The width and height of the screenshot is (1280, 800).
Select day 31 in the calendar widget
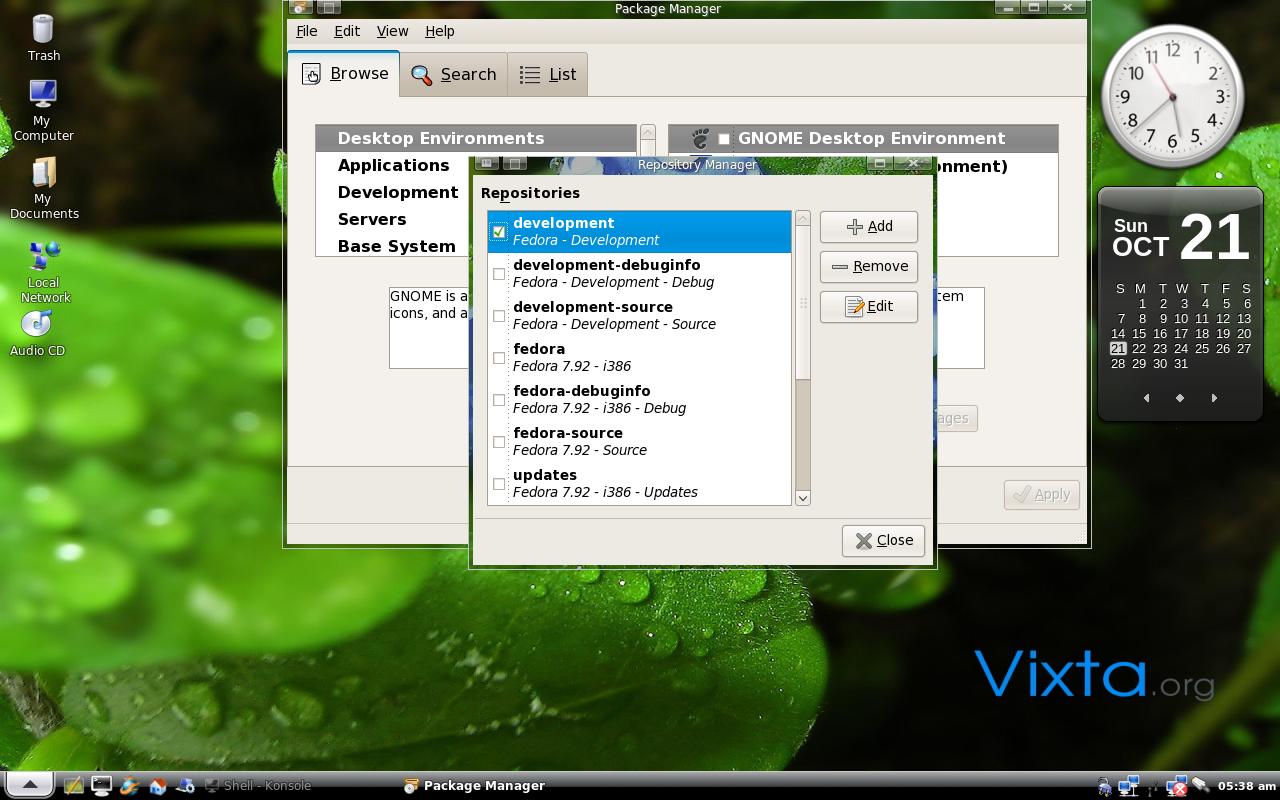pyautogui.click(x=1181, y=364)
